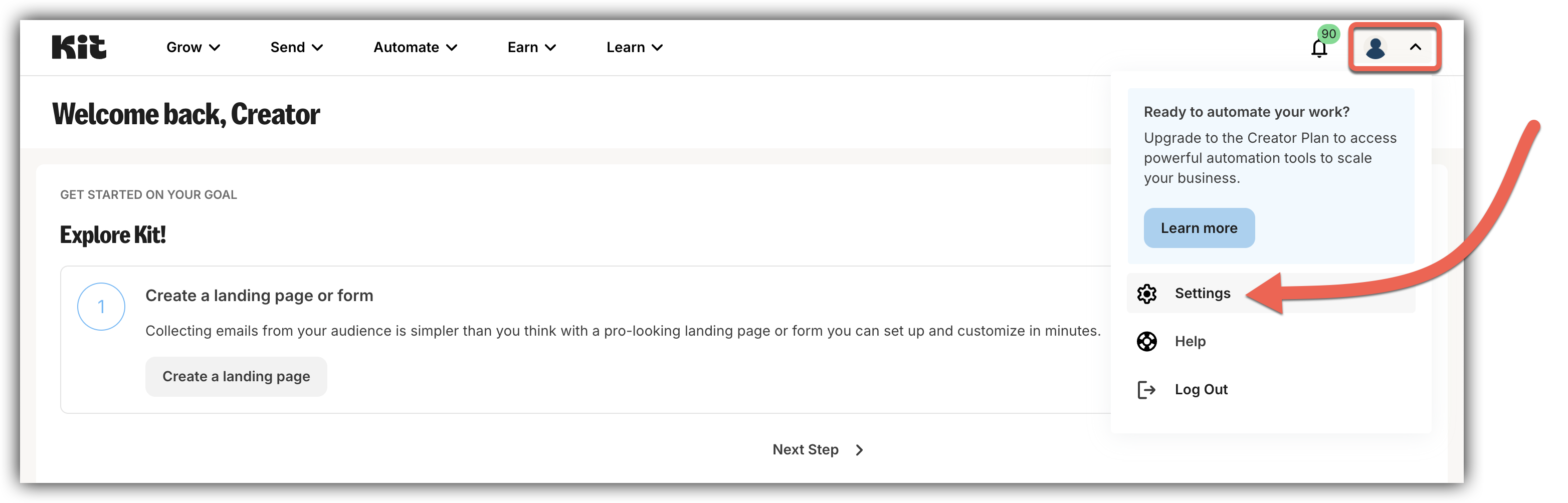Expand the Grow menu
The height and width of the screenshot is (503, 1568).
[193, 48]
